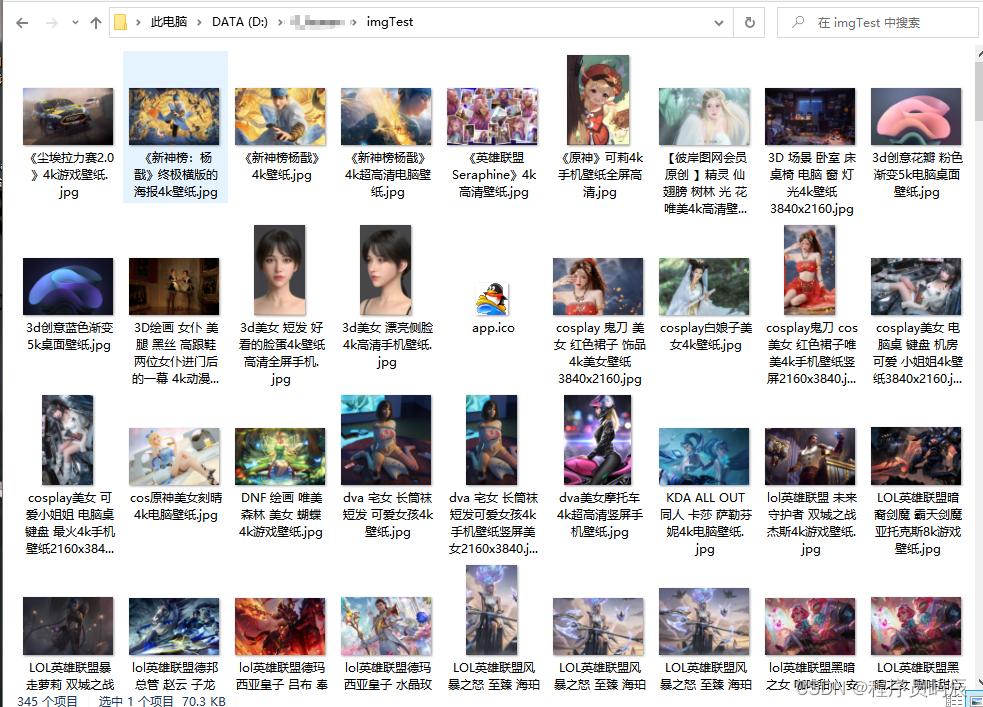The height and width of the screenshot is (707, 983).
Task: Click the vertical scrollbar up arrow
Action: click(x=979, y=55)
